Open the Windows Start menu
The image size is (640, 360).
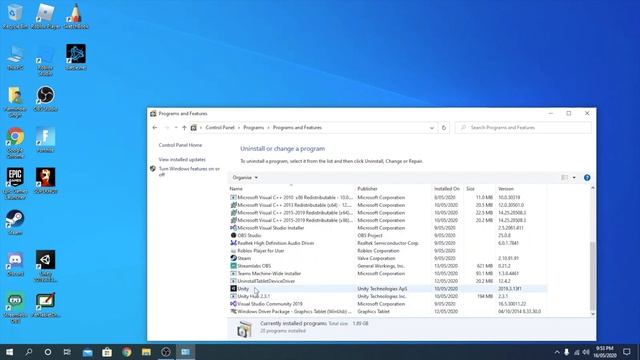(x=9, y=352)
